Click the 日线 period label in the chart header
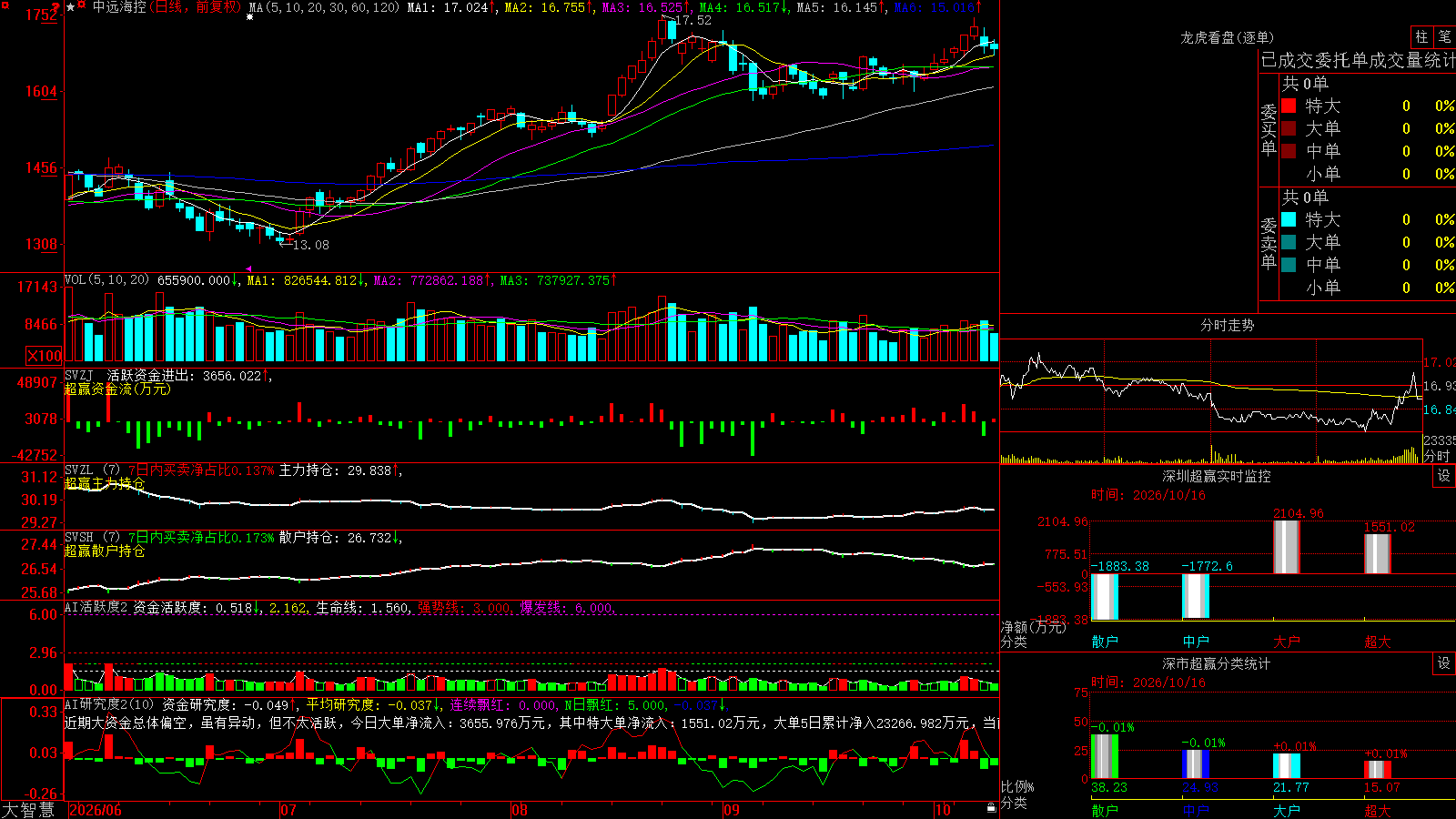The height and width of the screenshot is (819, 1456). (x=168, y=7)
